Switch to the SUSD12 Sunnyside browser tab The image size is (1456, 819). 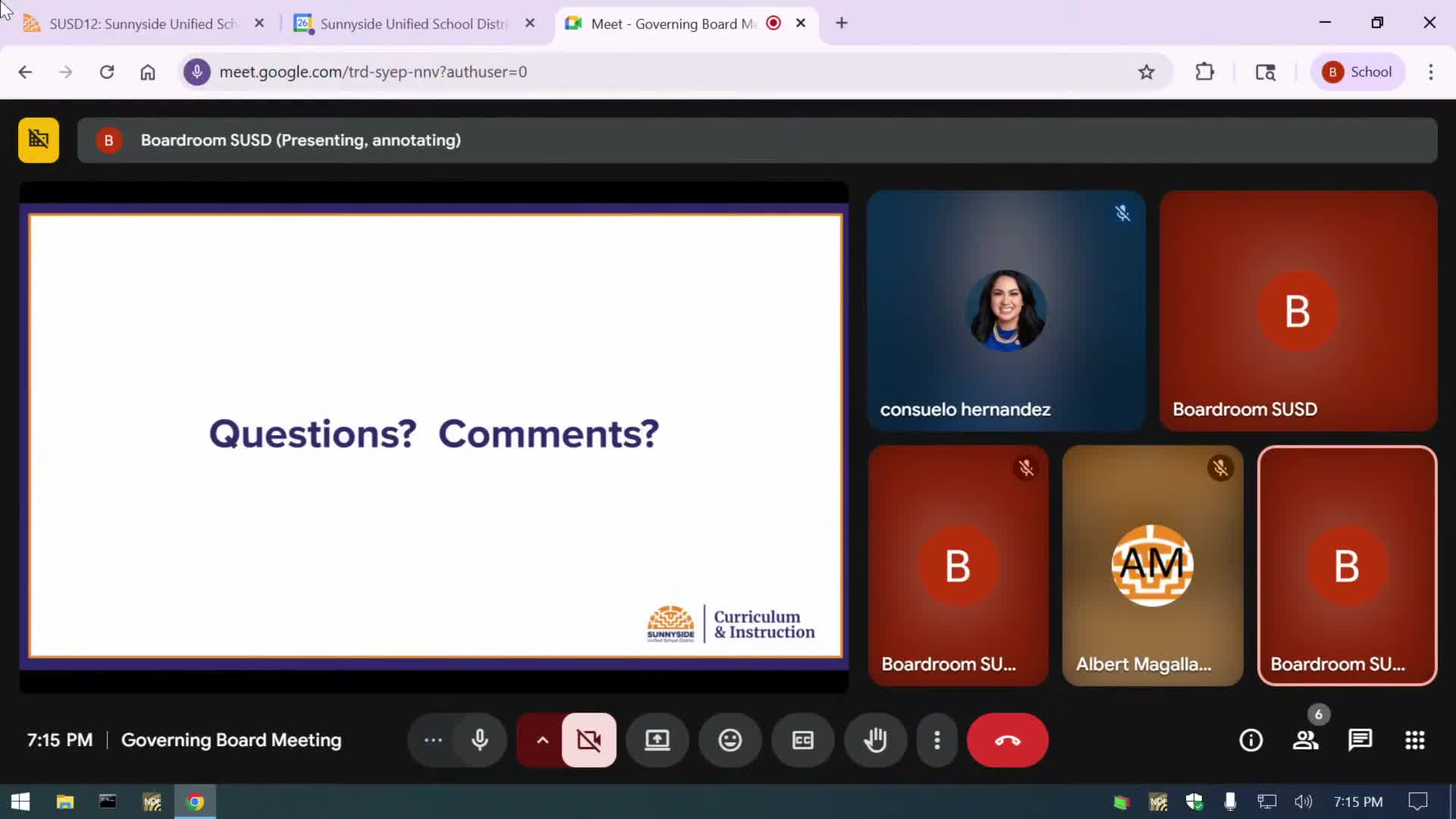pyautogui.click(x=143, y=24)
